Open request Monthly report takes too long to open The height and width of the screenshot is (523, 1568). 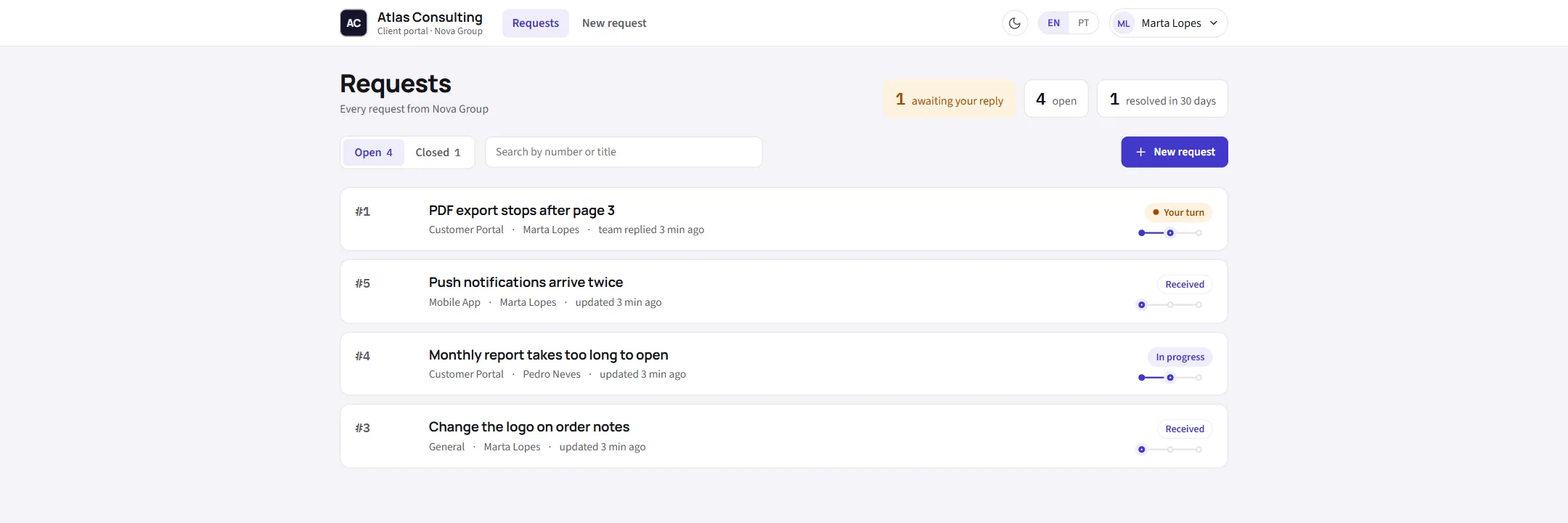784,364
